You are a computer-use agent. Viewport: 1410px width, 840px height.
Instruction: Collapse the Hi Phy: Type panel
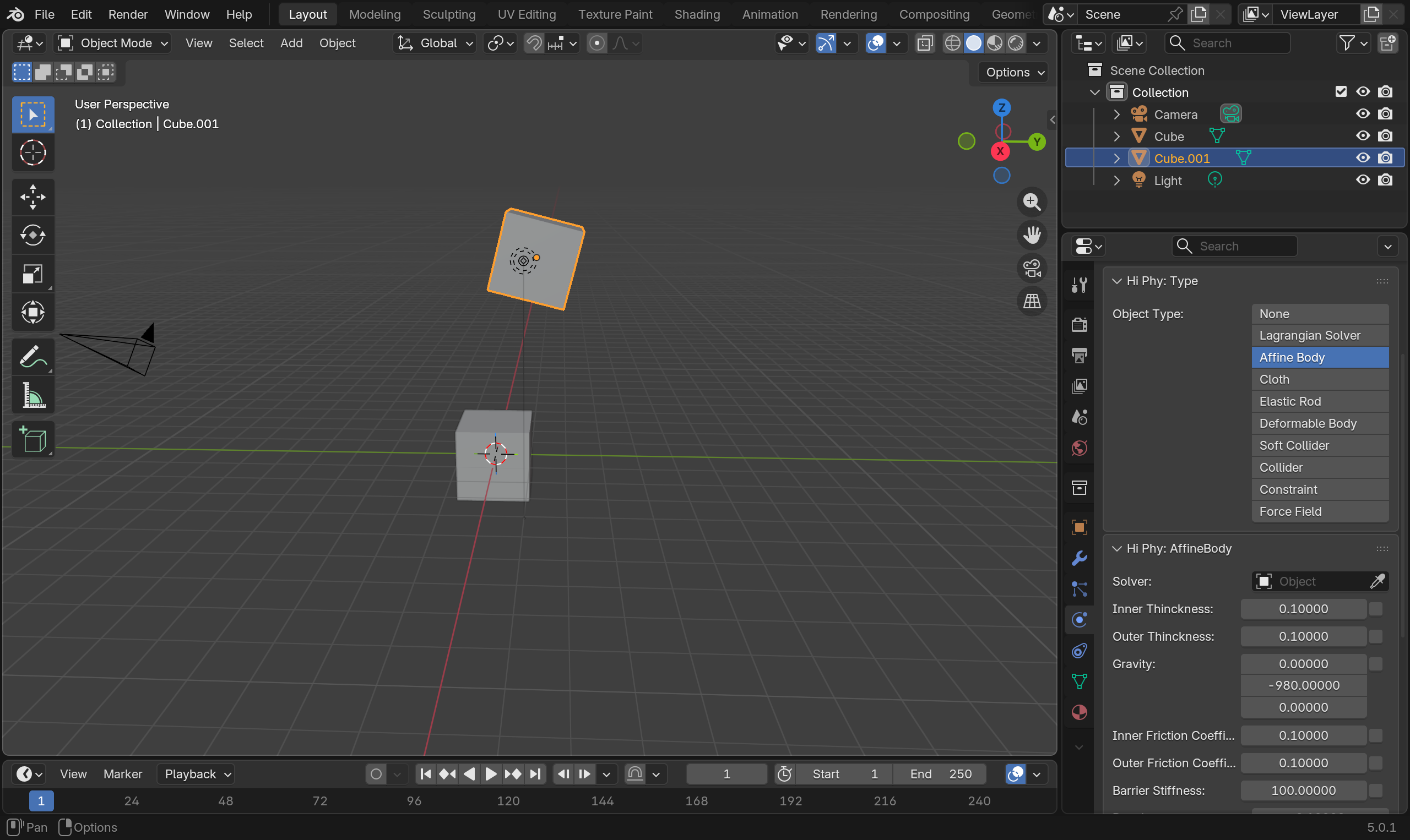pos(1116,281)
